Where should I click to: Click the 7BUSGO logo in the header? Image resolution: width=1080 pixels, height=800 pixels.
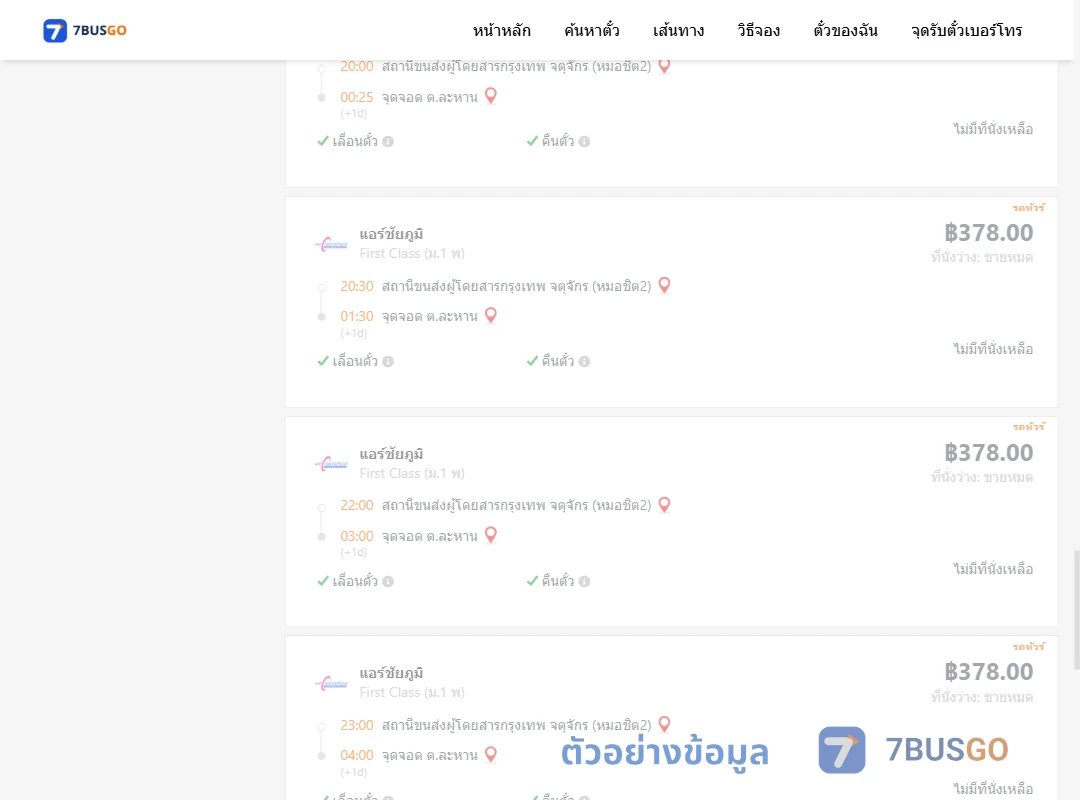(x=85, y=30)
